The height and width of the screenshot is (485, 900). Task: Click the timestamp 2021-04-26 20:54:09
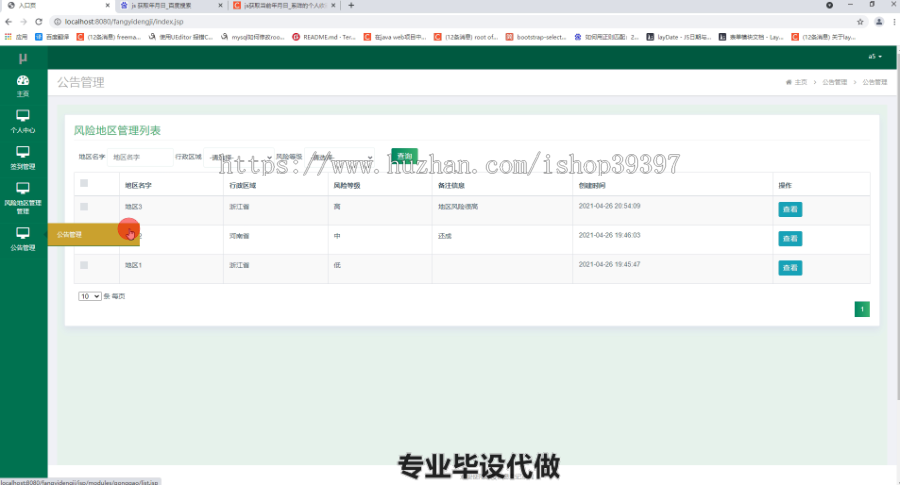click(610, 206)
